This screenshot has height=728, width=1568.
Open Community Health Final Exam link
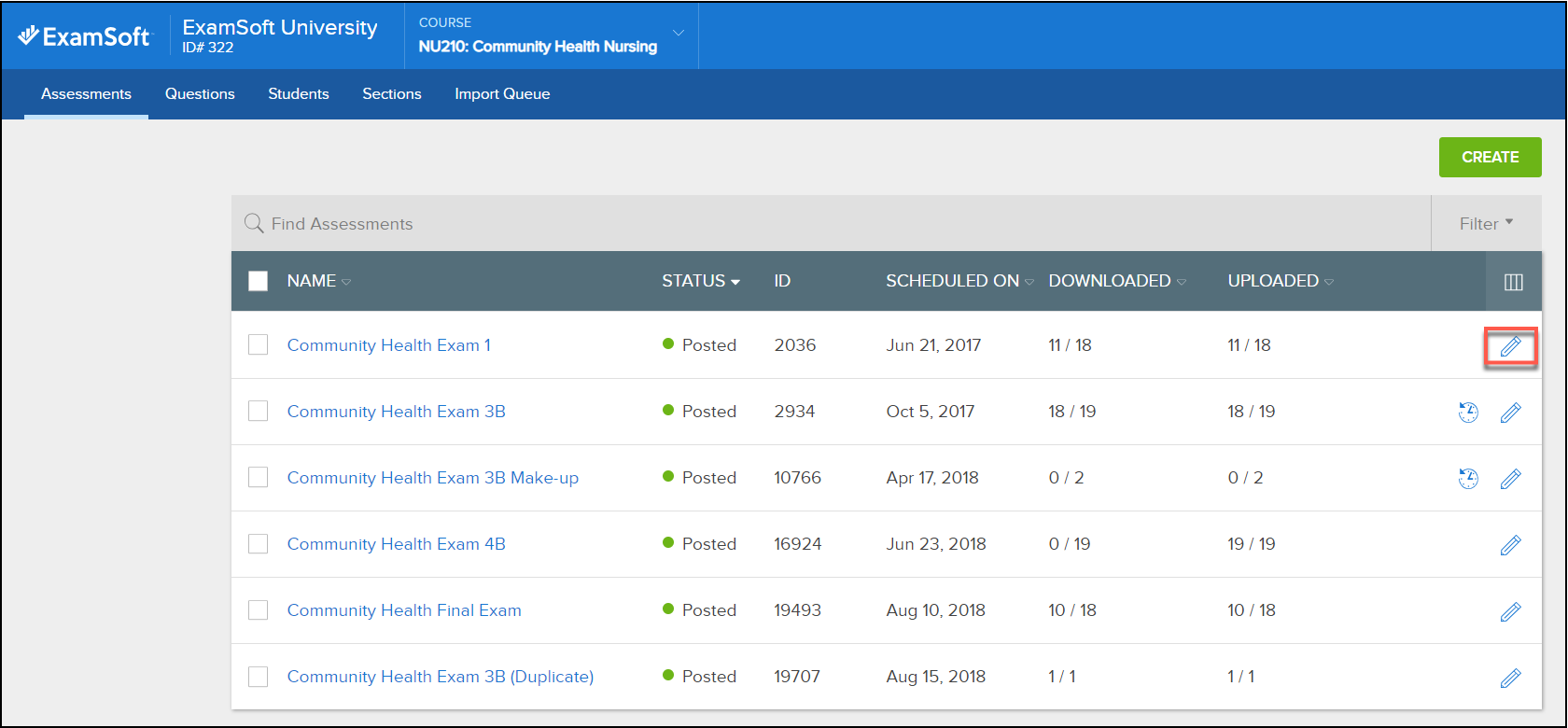[404, 610]
